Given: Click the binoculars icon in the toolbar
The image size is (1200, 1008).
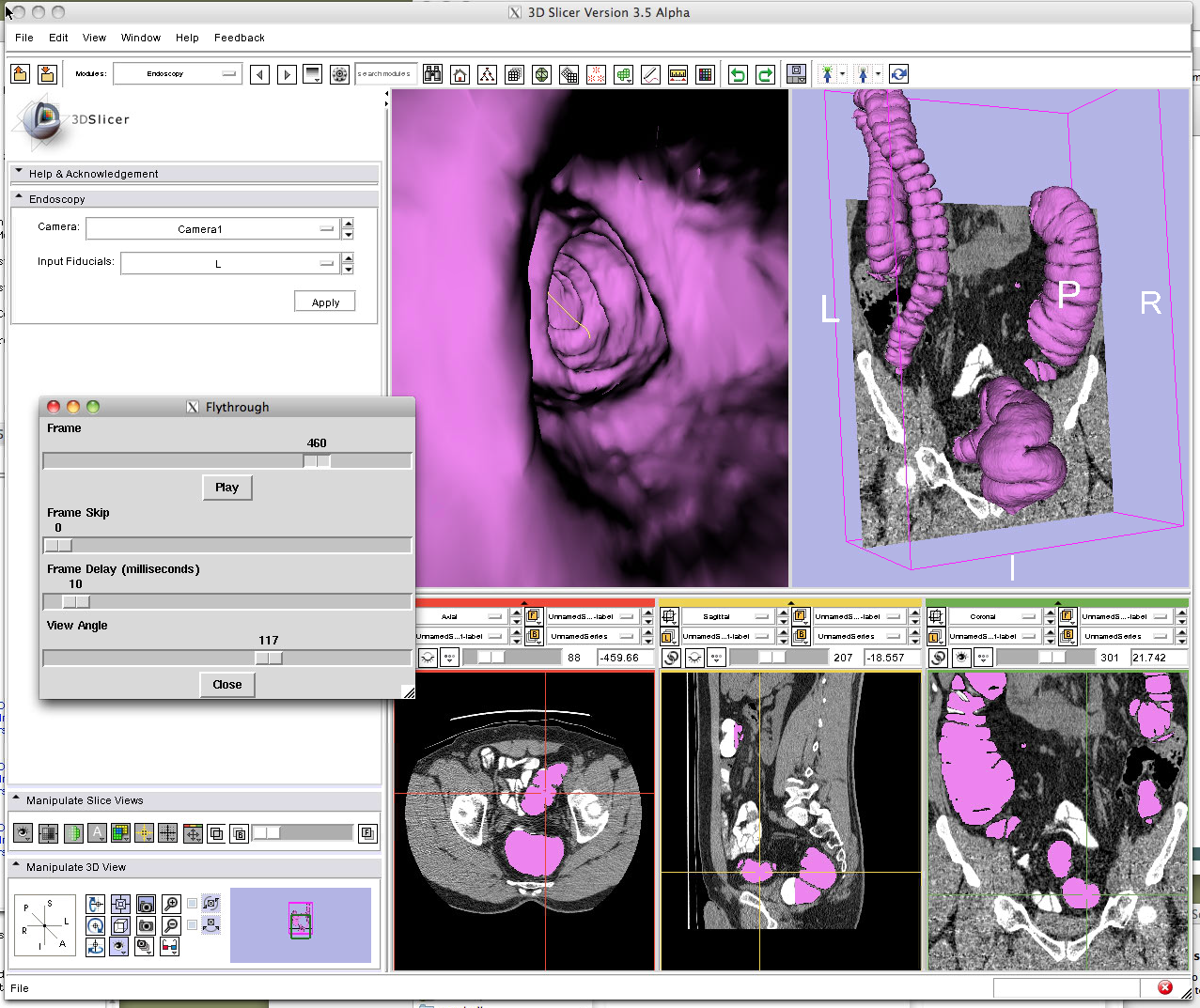Looking at the screenshot, I should 432,75.
